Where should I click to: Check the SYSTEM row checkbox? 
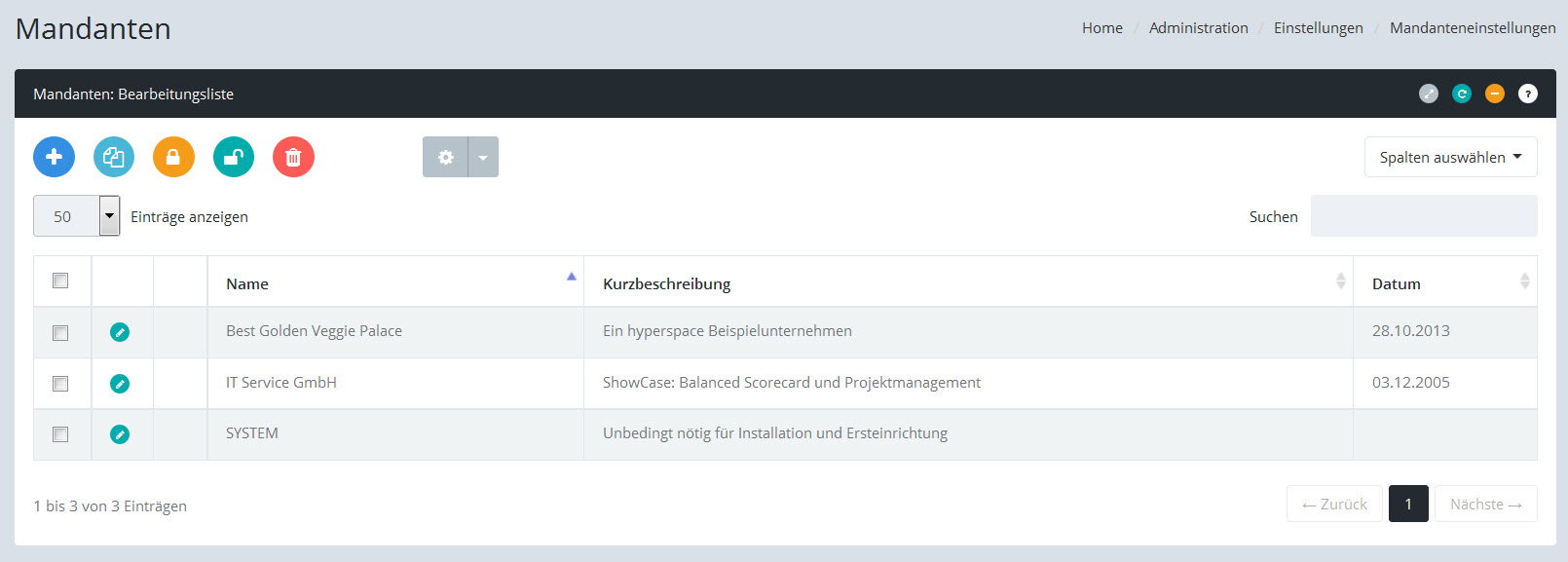click(x=60, y=434)
